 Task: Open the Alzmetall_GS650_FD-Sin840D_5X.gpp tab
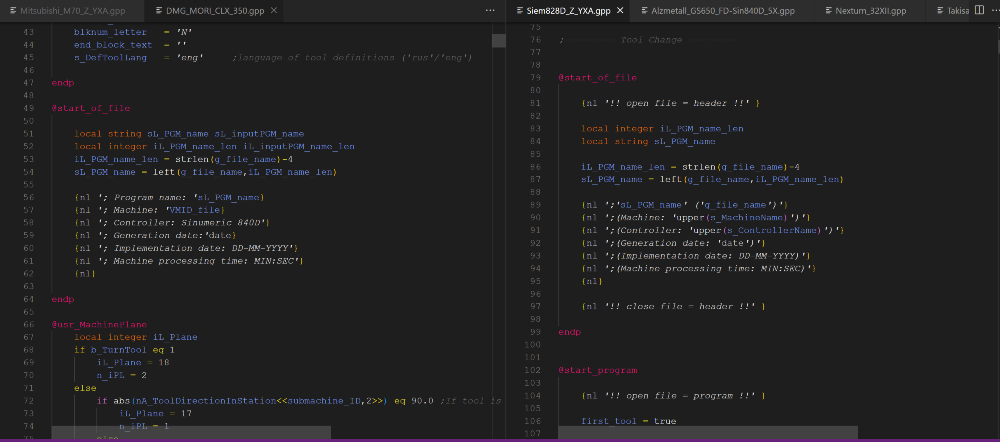725,9
